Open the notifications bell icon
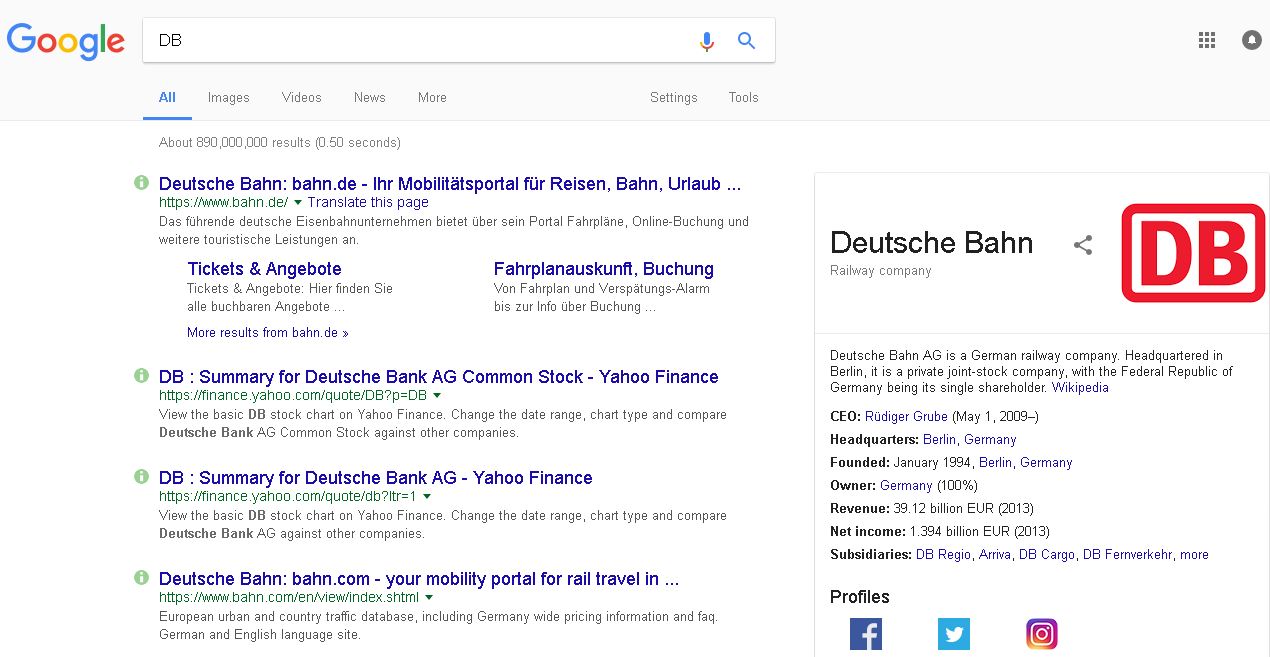This screenshot has width=1270, height=657. (1252, 40)
